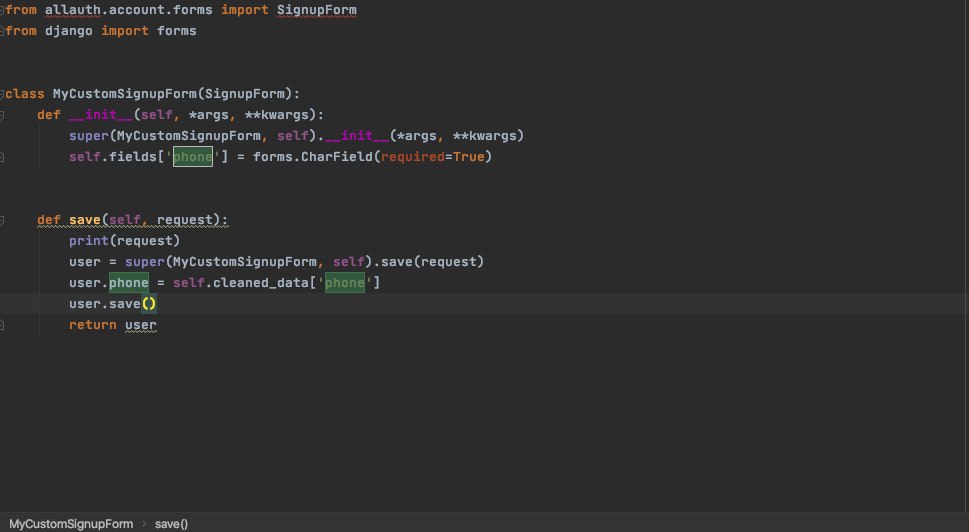Click '*args' in the def __init__ signature
Image resolution: width=969 pixels, height=532 pixels.
click(x=208, y=115)
